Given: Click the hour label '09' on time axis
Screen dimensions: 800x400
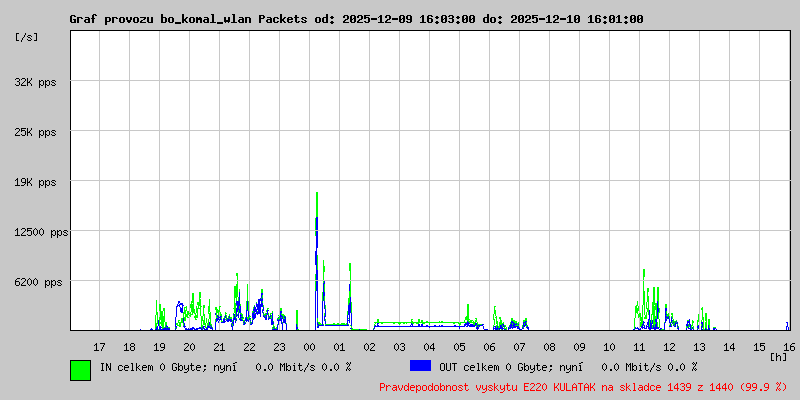Looking at the screenshot, I should tap(580, 347).
